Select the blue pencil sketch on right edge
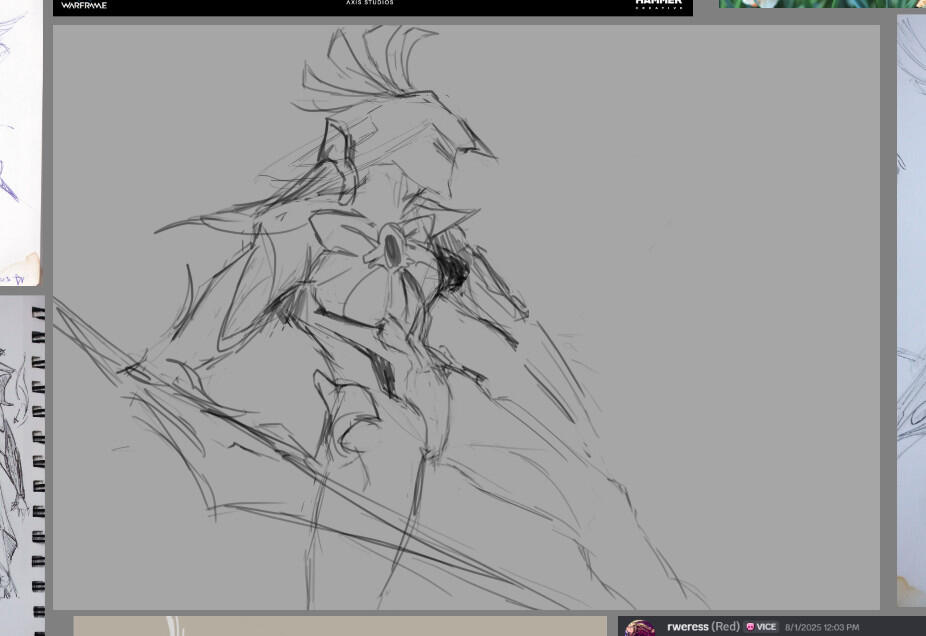The height and width of the screenshot is (636, 926). point(911,311)
